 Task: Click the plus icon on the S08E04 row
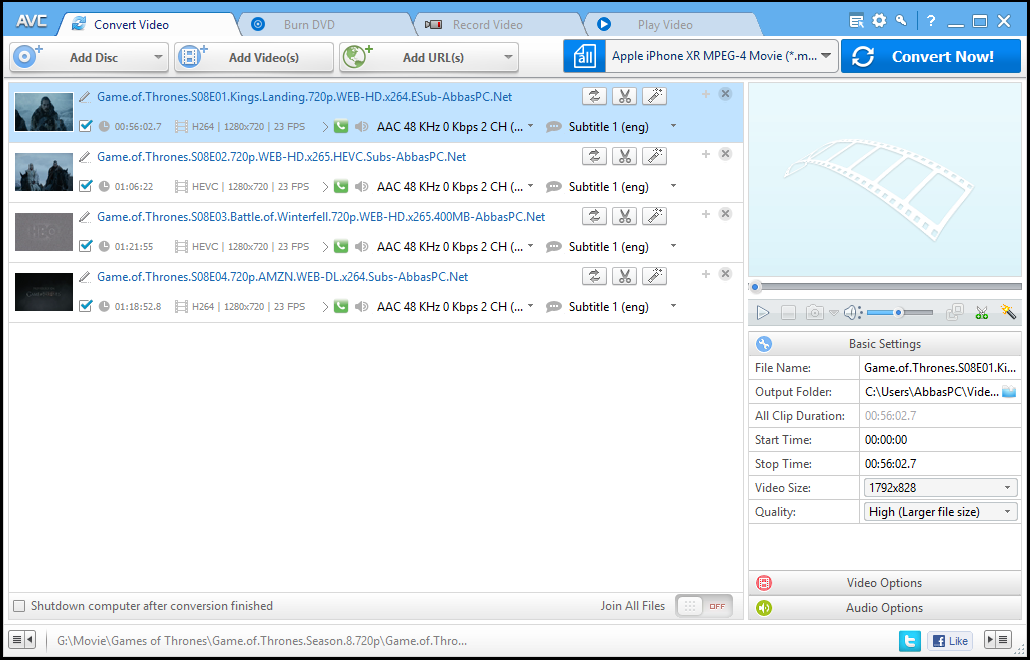coord(706,274)
